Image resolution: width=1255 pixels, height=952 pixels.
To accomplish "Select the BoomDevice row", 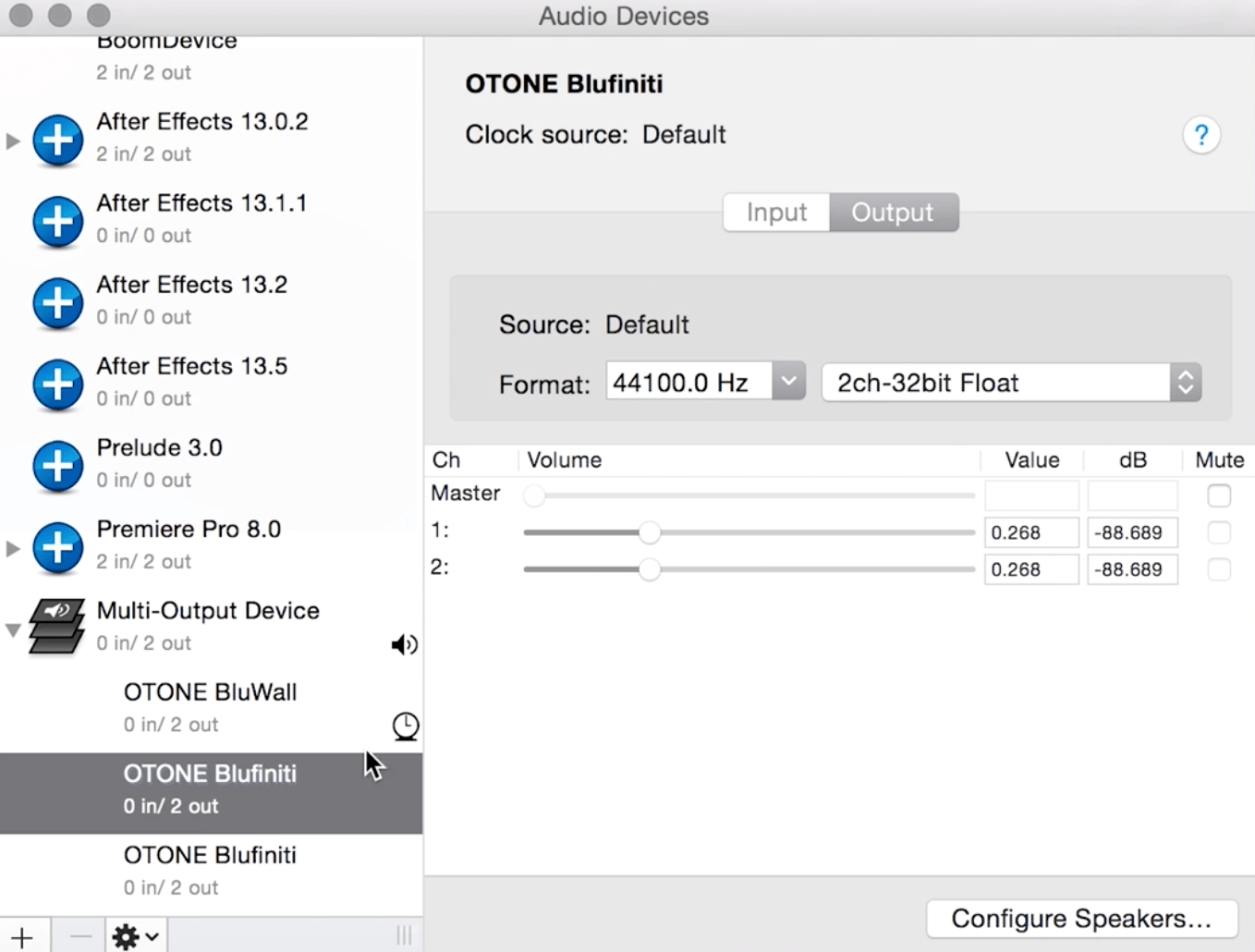I will click(x=211, y=57).
